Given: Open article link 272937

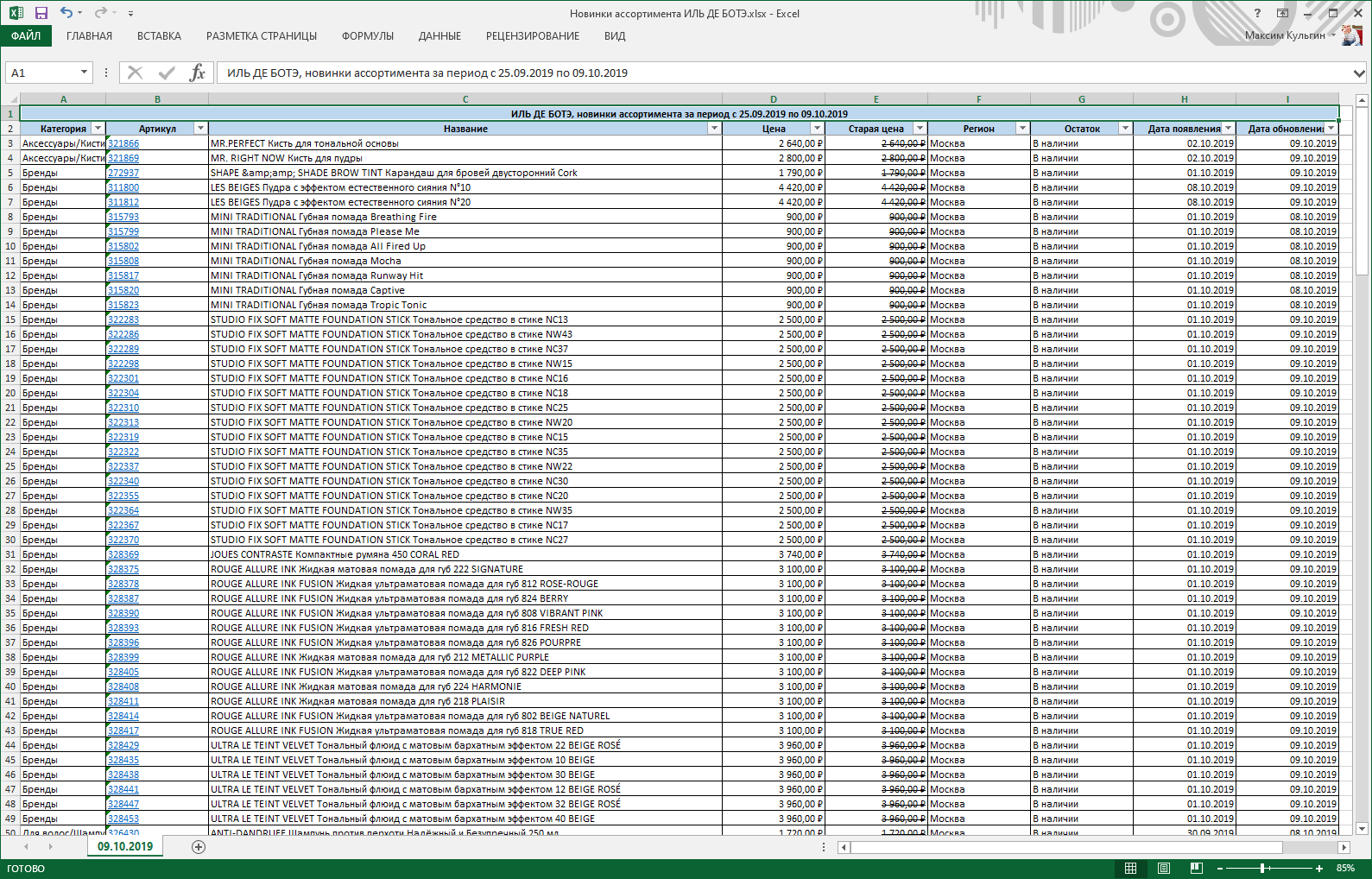Looking at the screenshot, I should [x=123, y=173].
